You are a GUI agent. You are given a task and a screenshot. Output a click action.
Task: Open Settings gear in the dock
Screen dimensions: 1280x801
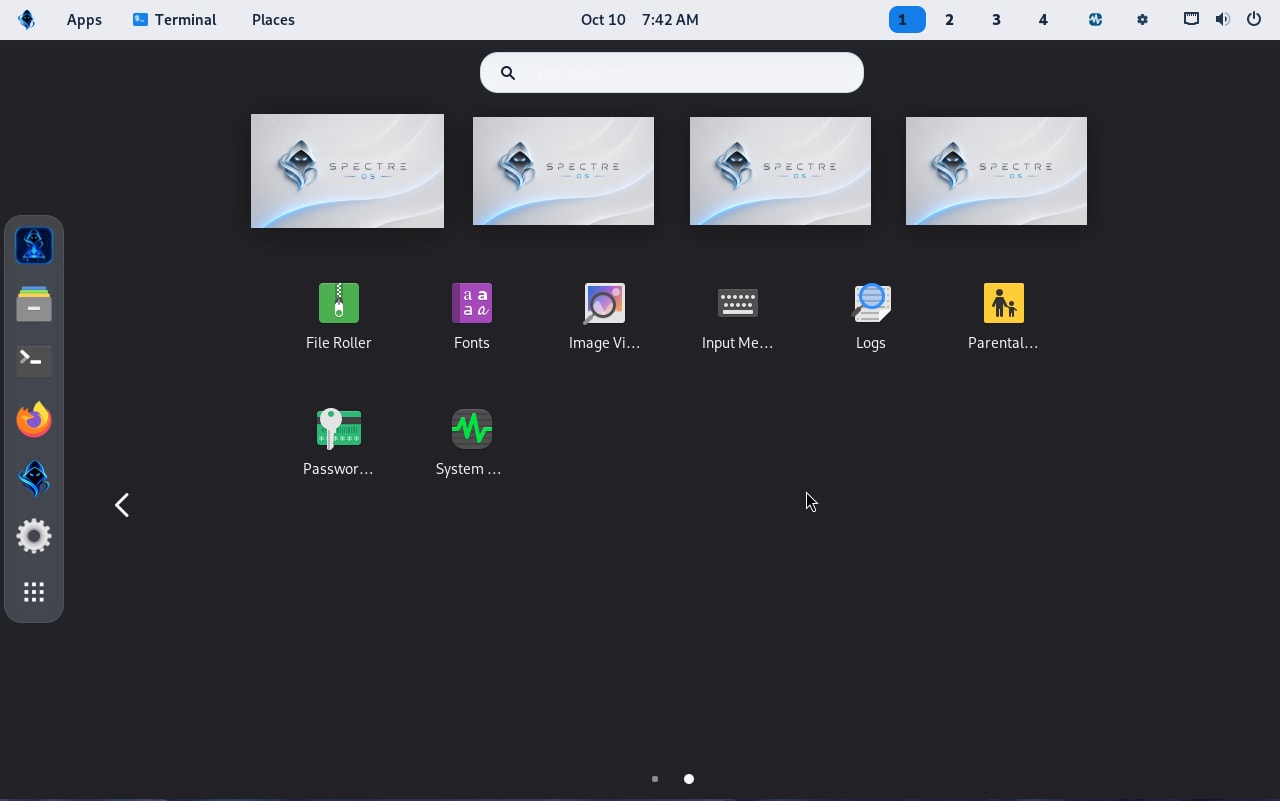tap(34, 536)
